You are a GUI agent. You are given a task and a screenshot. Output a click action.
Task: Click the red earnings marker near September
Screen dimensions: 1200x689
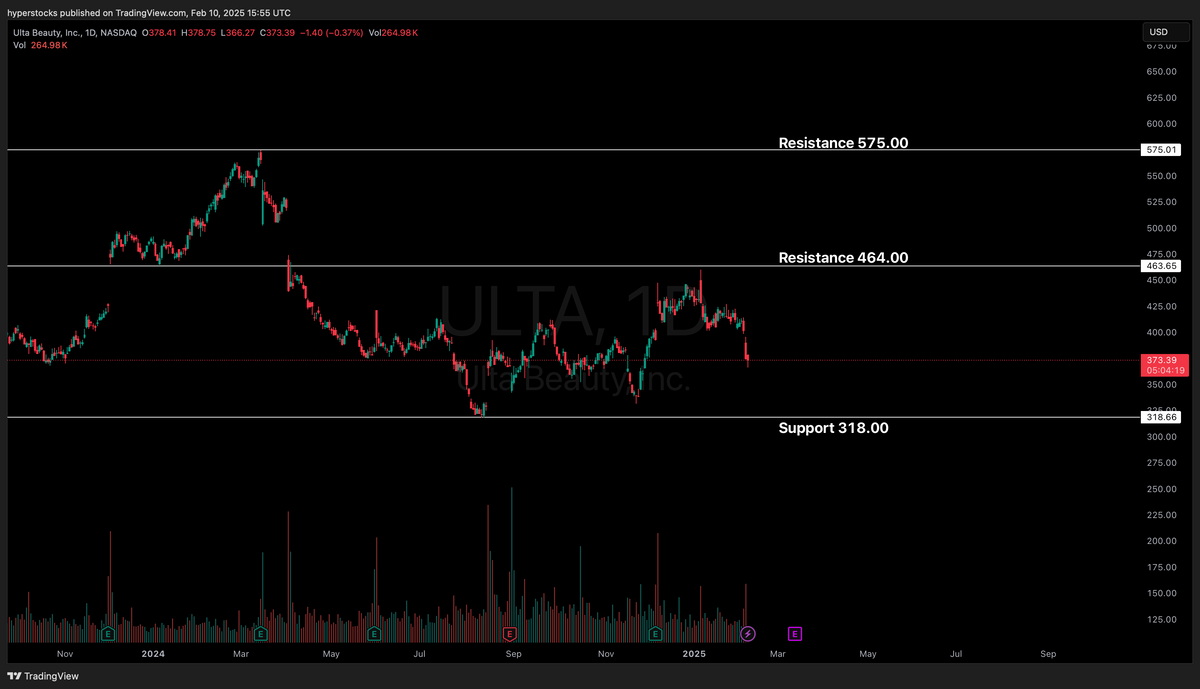509,633
